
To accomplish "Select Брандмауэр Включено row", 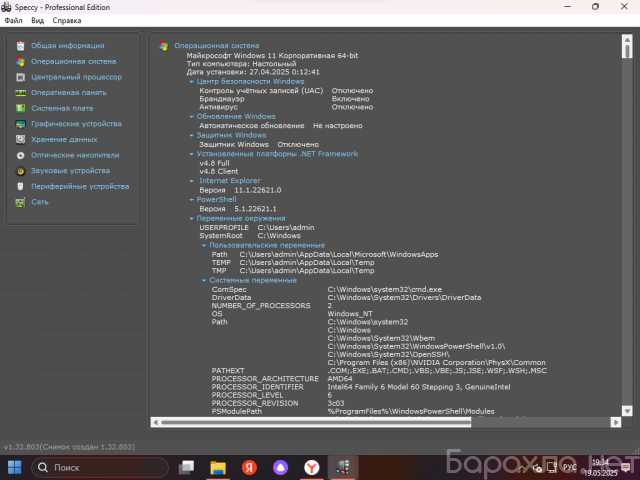I will tap(284, 99).
